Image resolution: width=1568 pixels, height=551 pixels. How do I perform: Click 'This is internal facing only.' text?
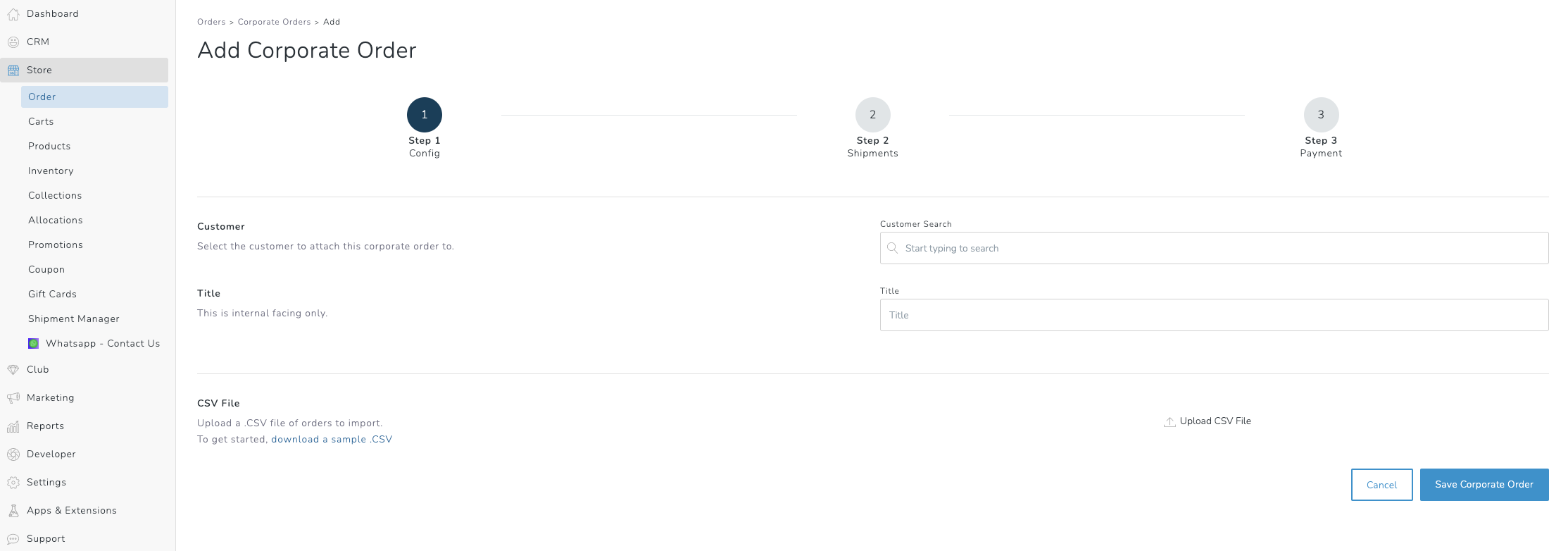pos(262,313)
